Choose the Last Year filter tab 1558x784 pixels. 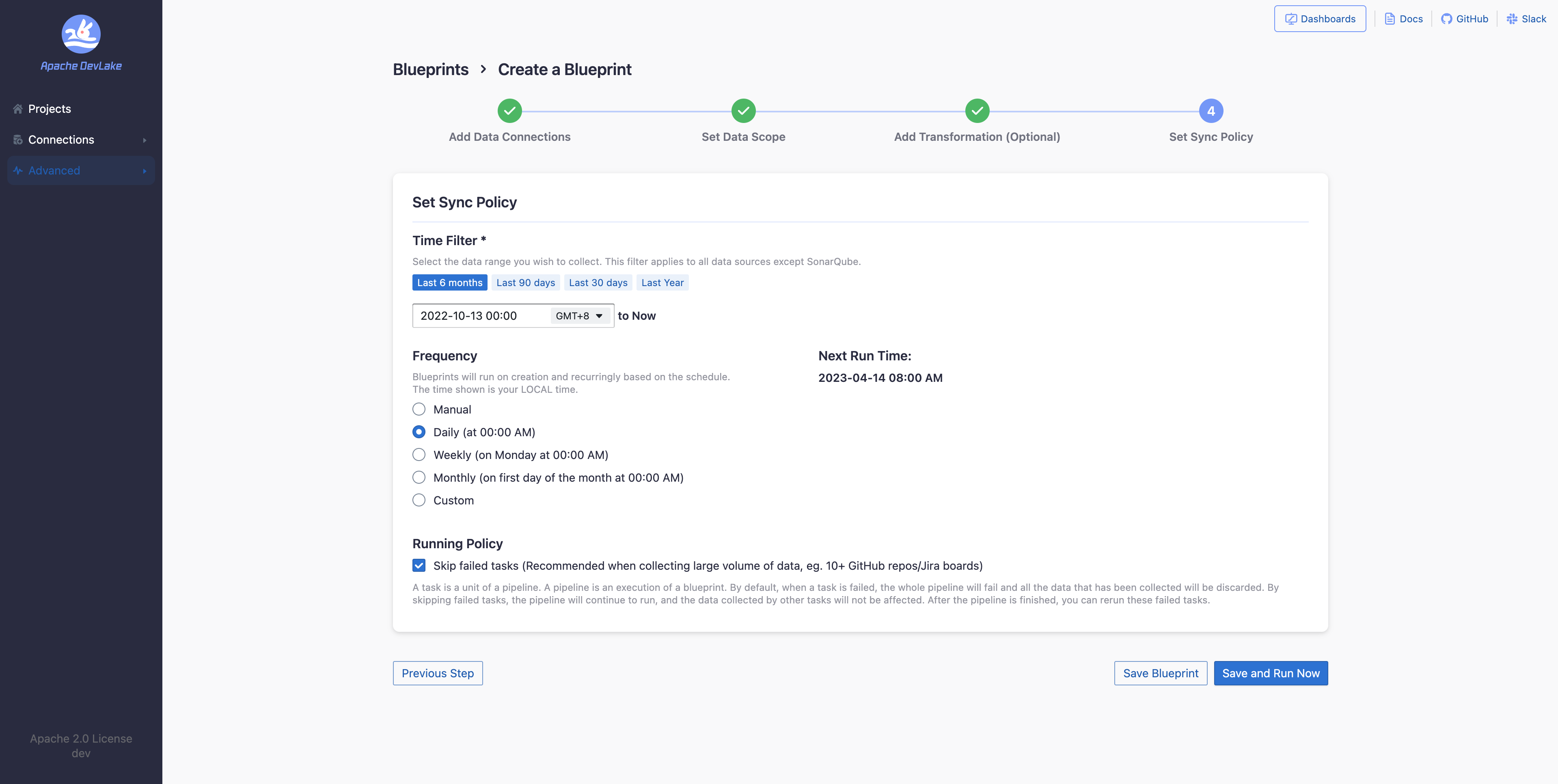(662, 282)
